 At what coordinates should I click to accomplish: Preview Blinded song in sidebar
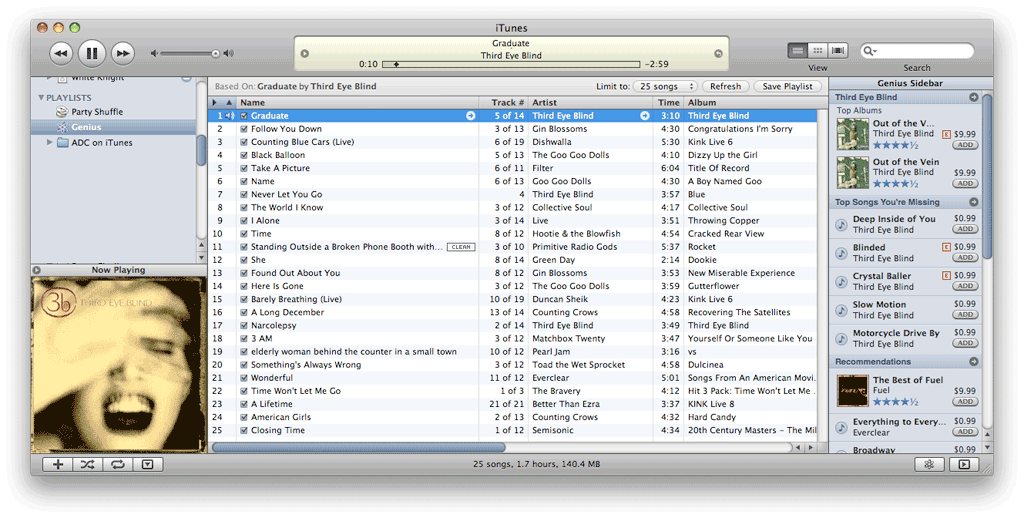(842, 253)
